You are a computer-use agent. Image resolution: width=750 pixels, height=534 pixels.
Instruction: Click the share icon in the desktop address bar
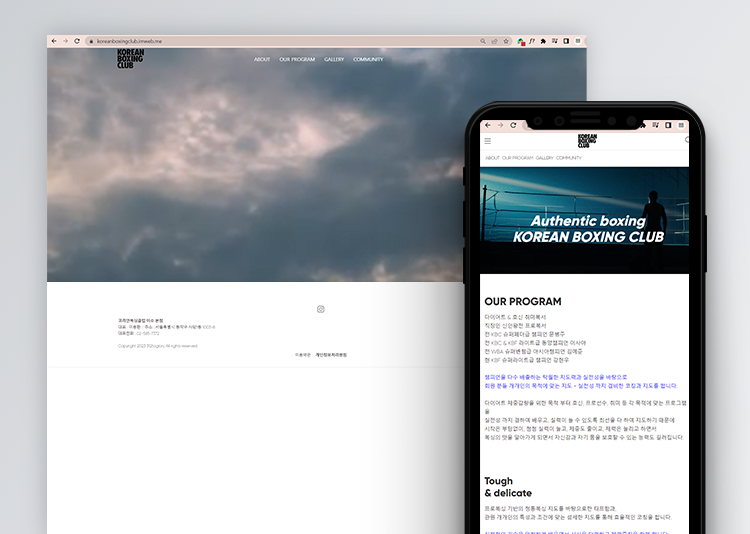495,41
